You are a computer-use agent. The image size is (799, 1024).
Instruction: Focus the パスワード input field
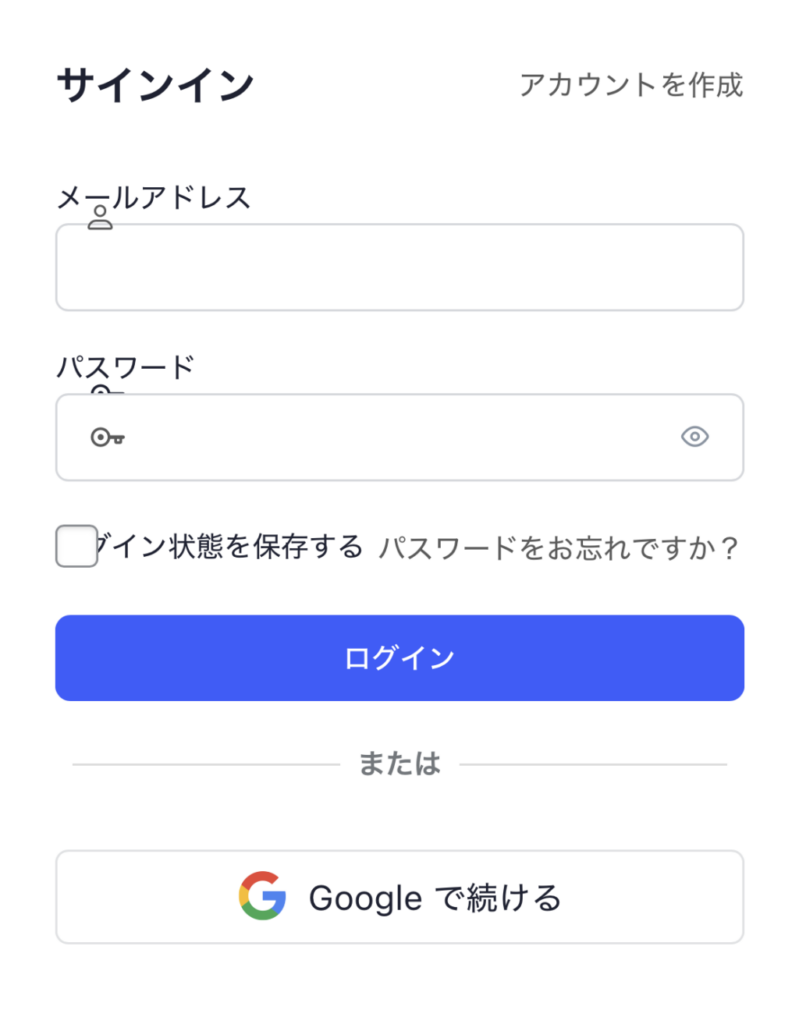(x=400, y=437)
